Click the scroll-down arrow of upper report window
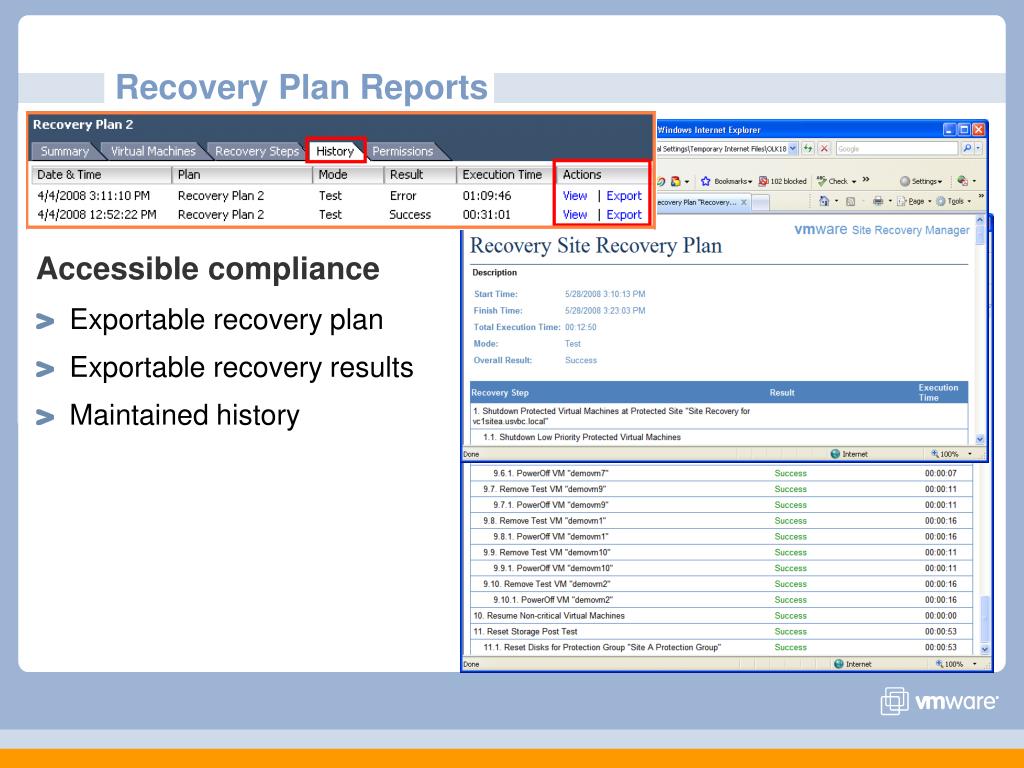The image size is (1024, 768). [x=980, y=440]
